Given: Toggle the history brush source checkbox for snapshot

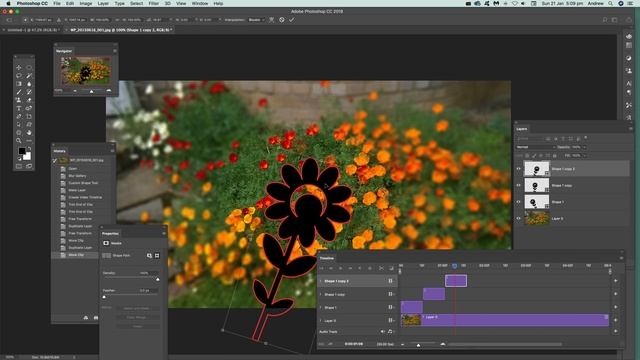Looking at the screenshot, I should coord(55,161).
